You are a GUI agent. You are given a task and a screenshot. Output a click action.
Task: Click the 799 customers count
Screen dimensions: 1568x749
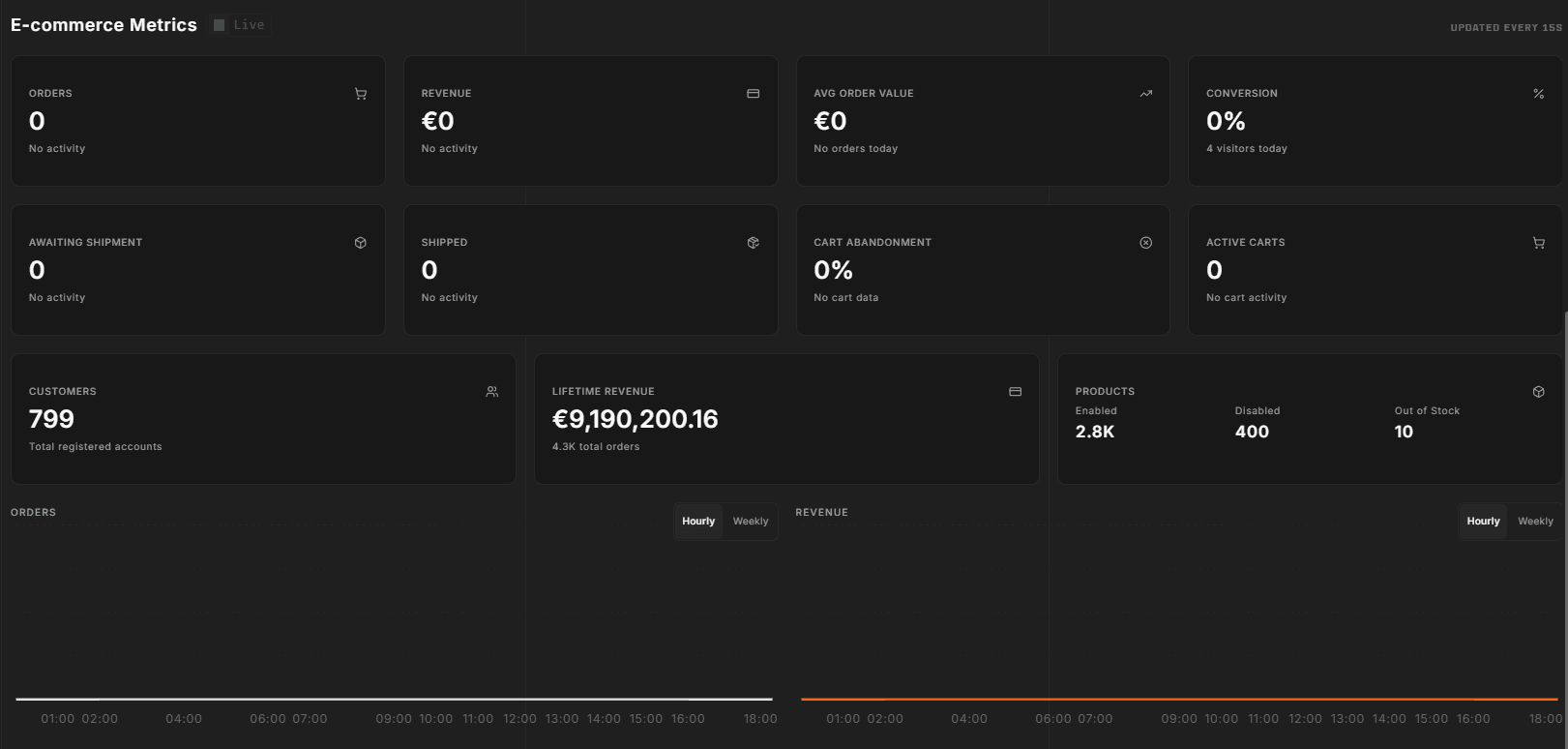tap(51, 419)
